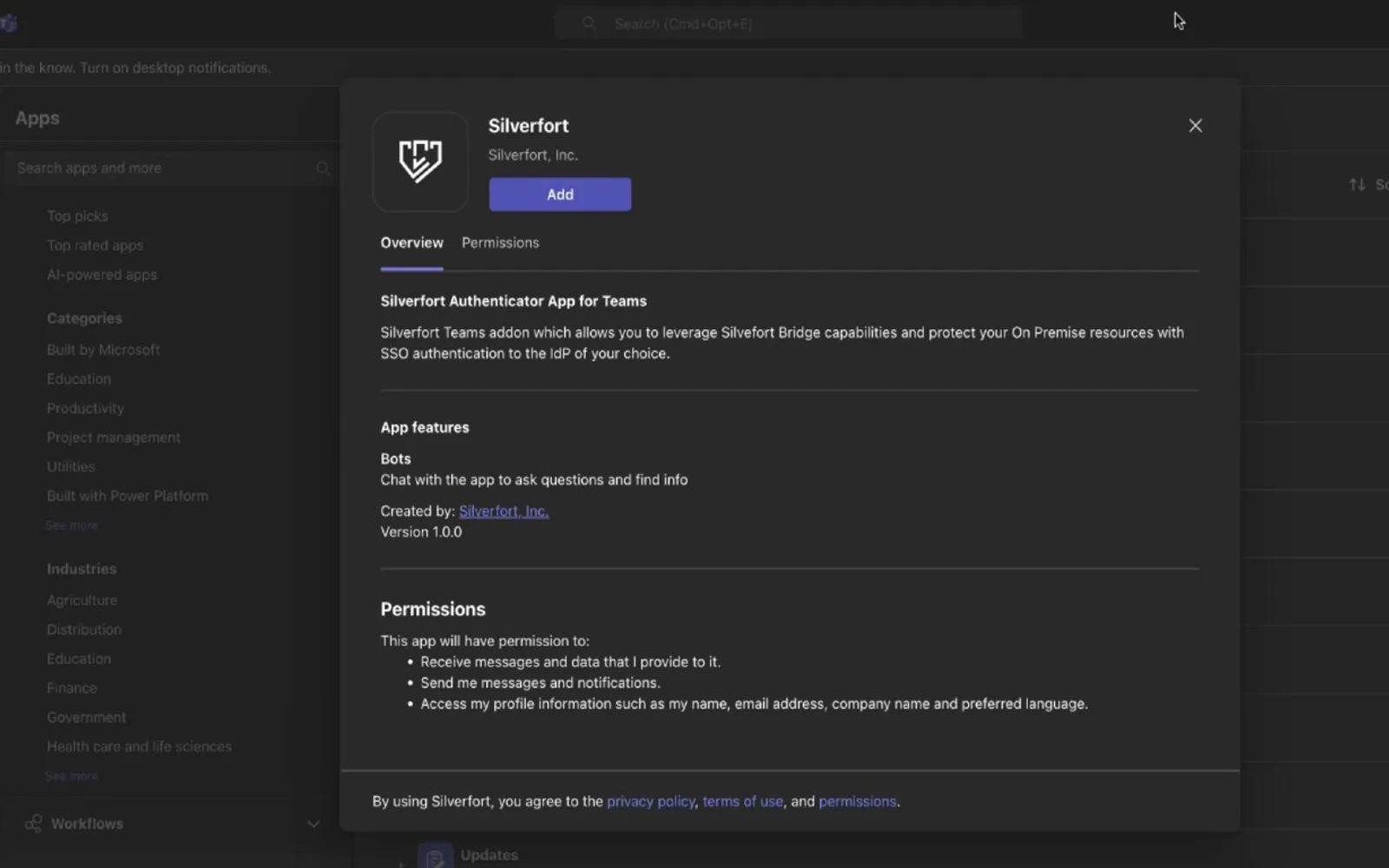Expand the Workflows section chevron
The image size is (1389, 868).
[x=313, y=824]
